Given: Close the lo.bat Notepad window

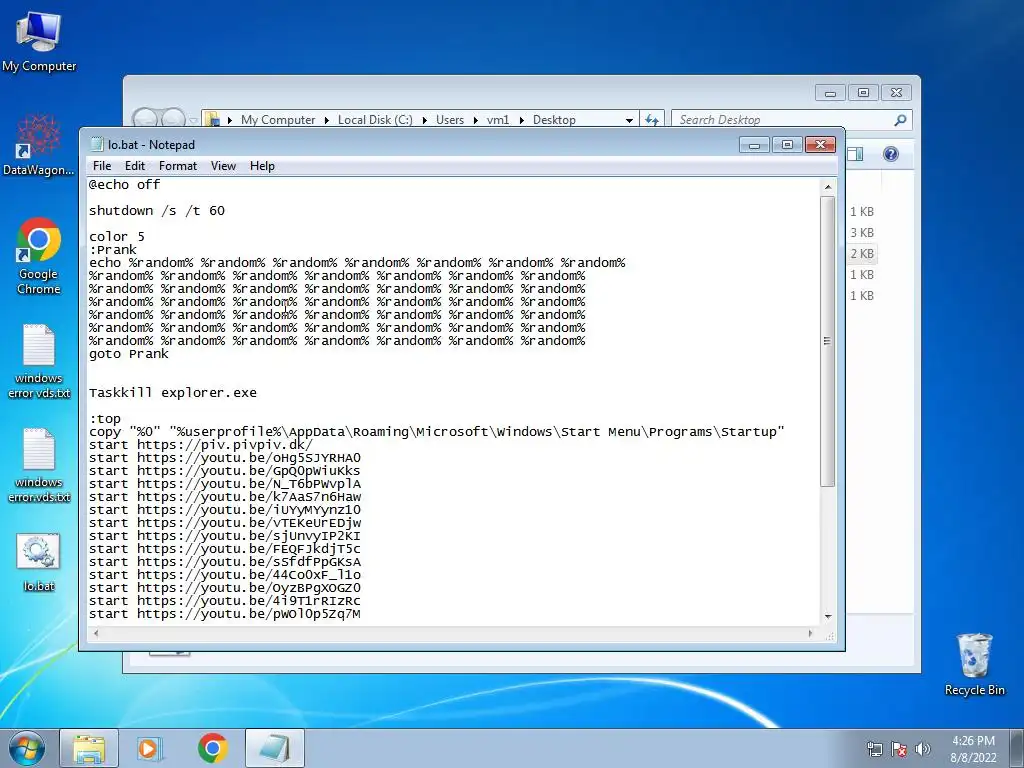Looking at the screenshot, I should tap(820, 144).
